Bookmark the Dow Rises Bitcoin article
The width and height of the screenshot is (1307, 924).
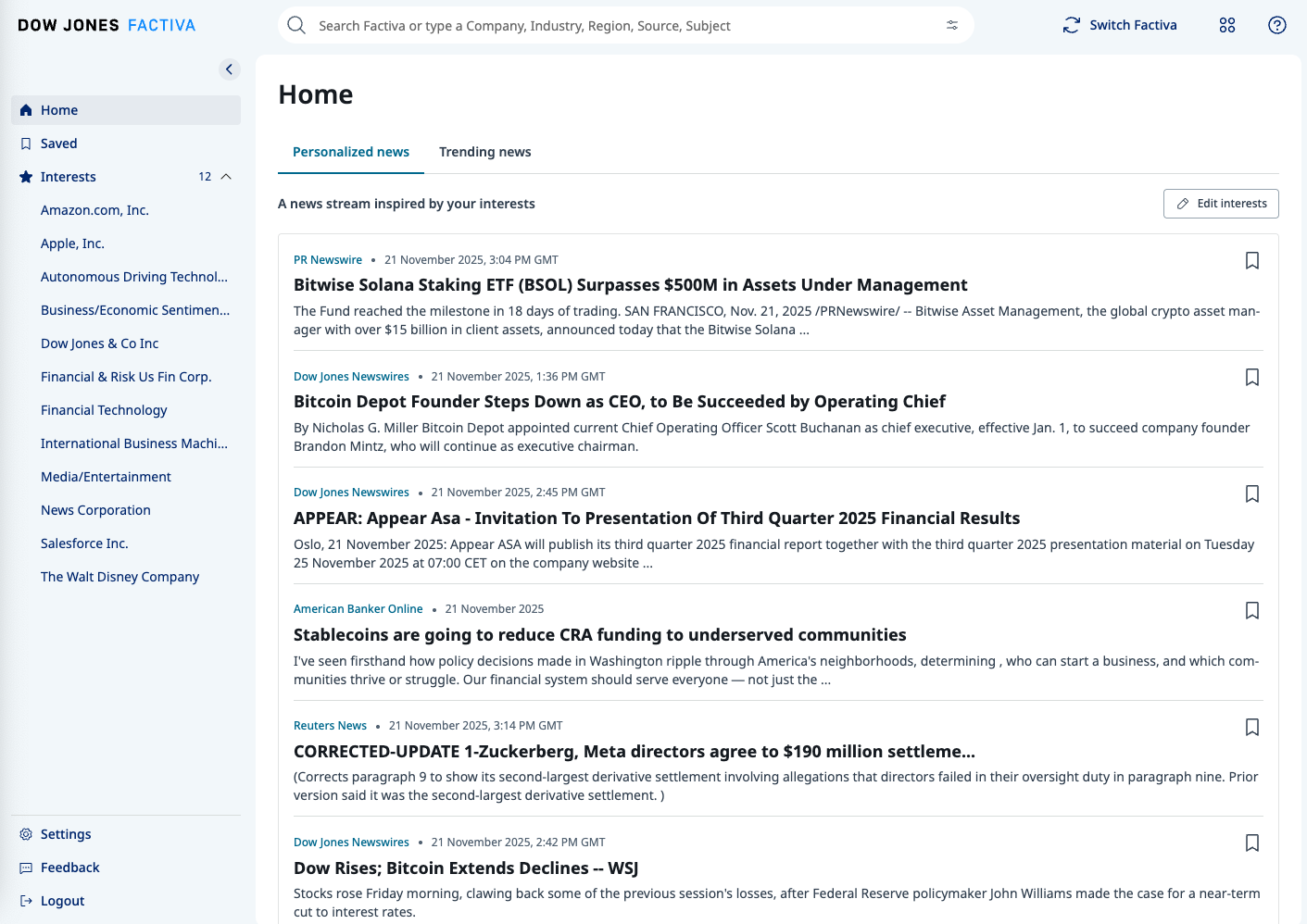(1252, 843)
